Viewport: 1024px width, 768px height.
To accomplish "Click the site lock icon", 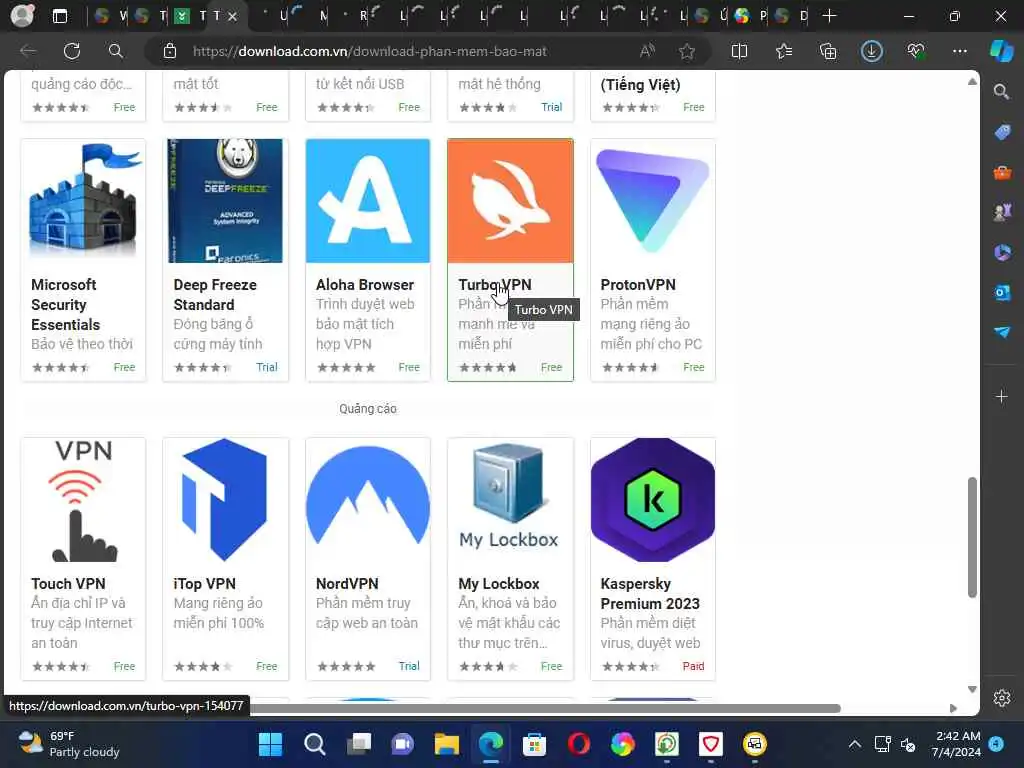I will (x=170, y=51).
